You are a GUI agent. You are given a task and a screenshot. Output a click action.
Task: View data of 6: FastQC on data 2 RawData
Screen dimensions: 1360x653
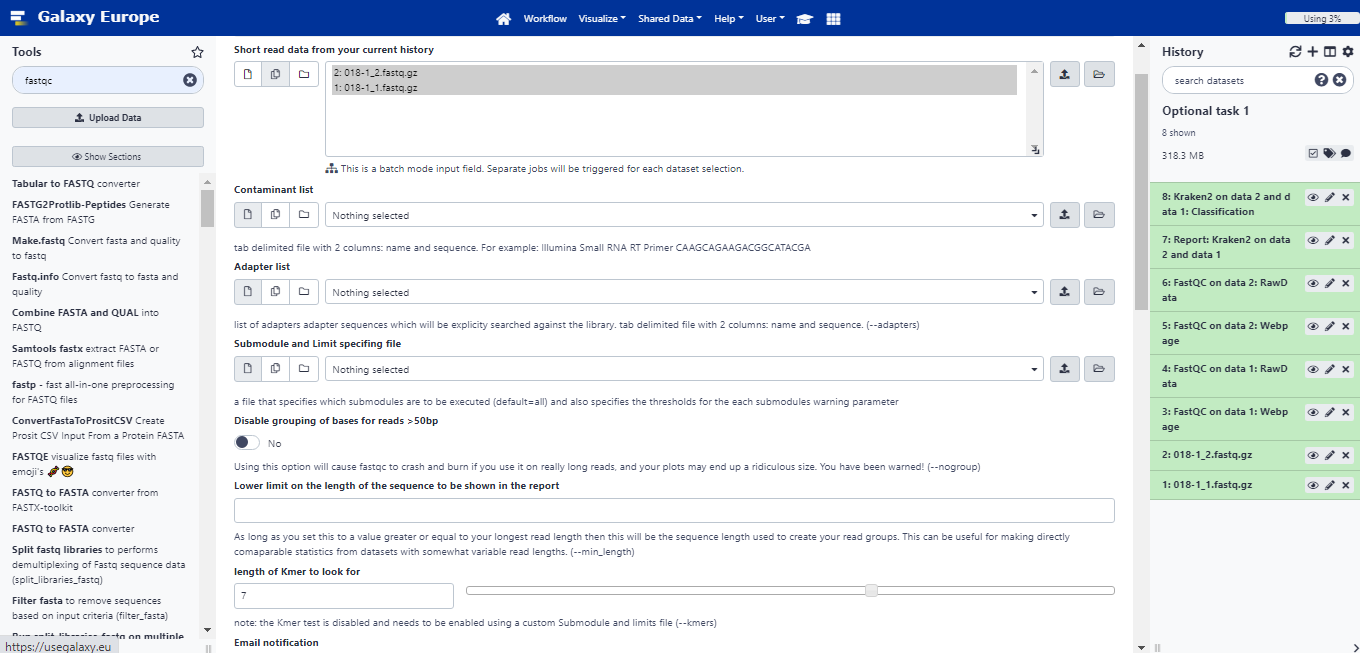(1313, 283)
